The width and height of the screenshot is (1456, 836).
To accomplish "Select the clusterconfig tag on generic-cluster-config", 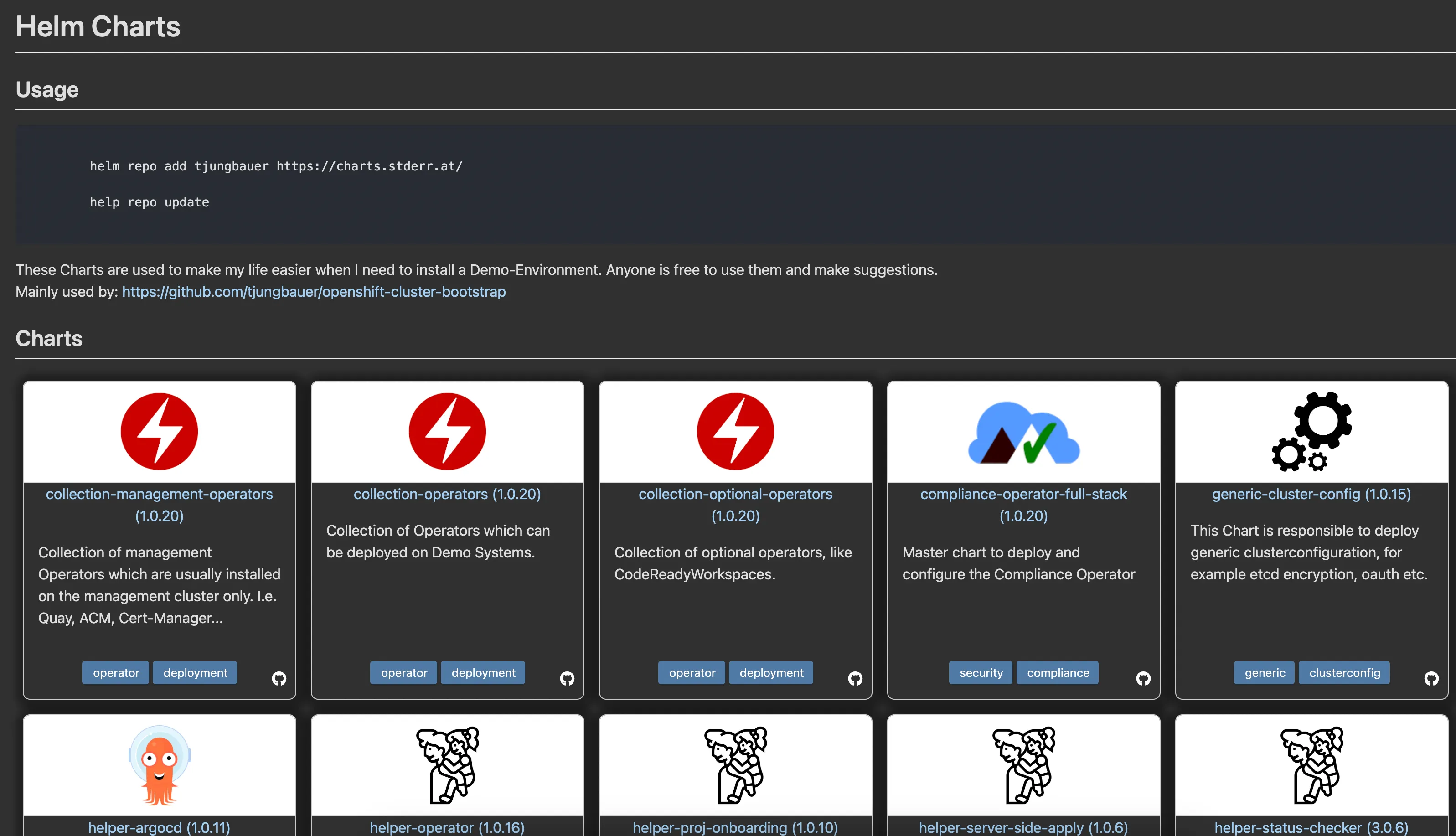I will [1344, 672].
